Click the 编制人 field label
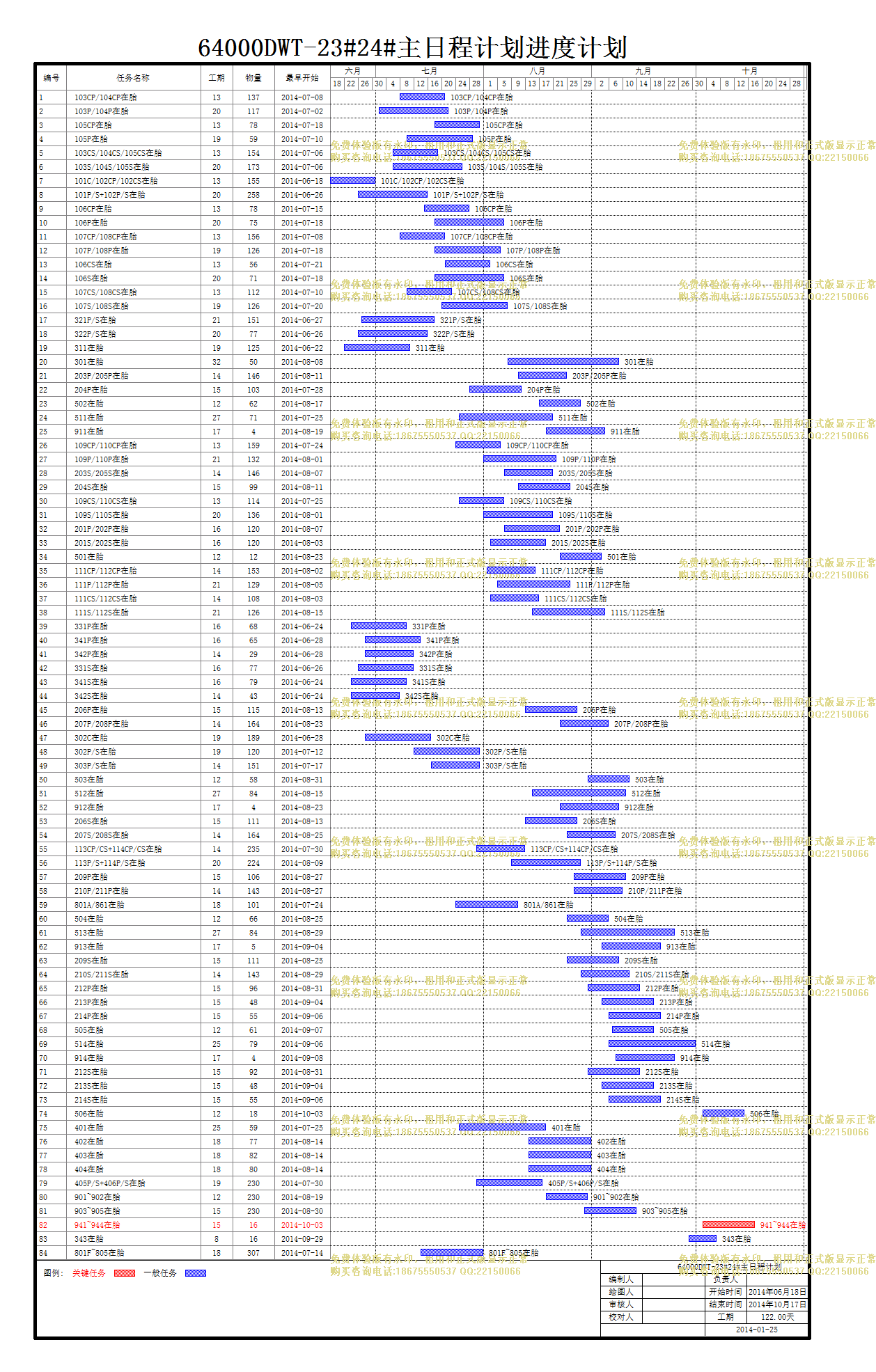 pos(621,1279)
